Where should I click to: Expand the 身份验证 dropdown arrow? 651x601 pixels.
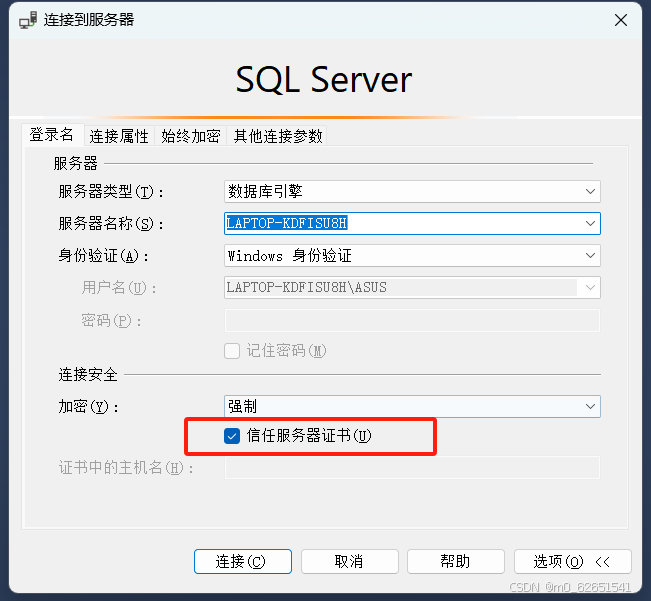(x=590, y=255)
